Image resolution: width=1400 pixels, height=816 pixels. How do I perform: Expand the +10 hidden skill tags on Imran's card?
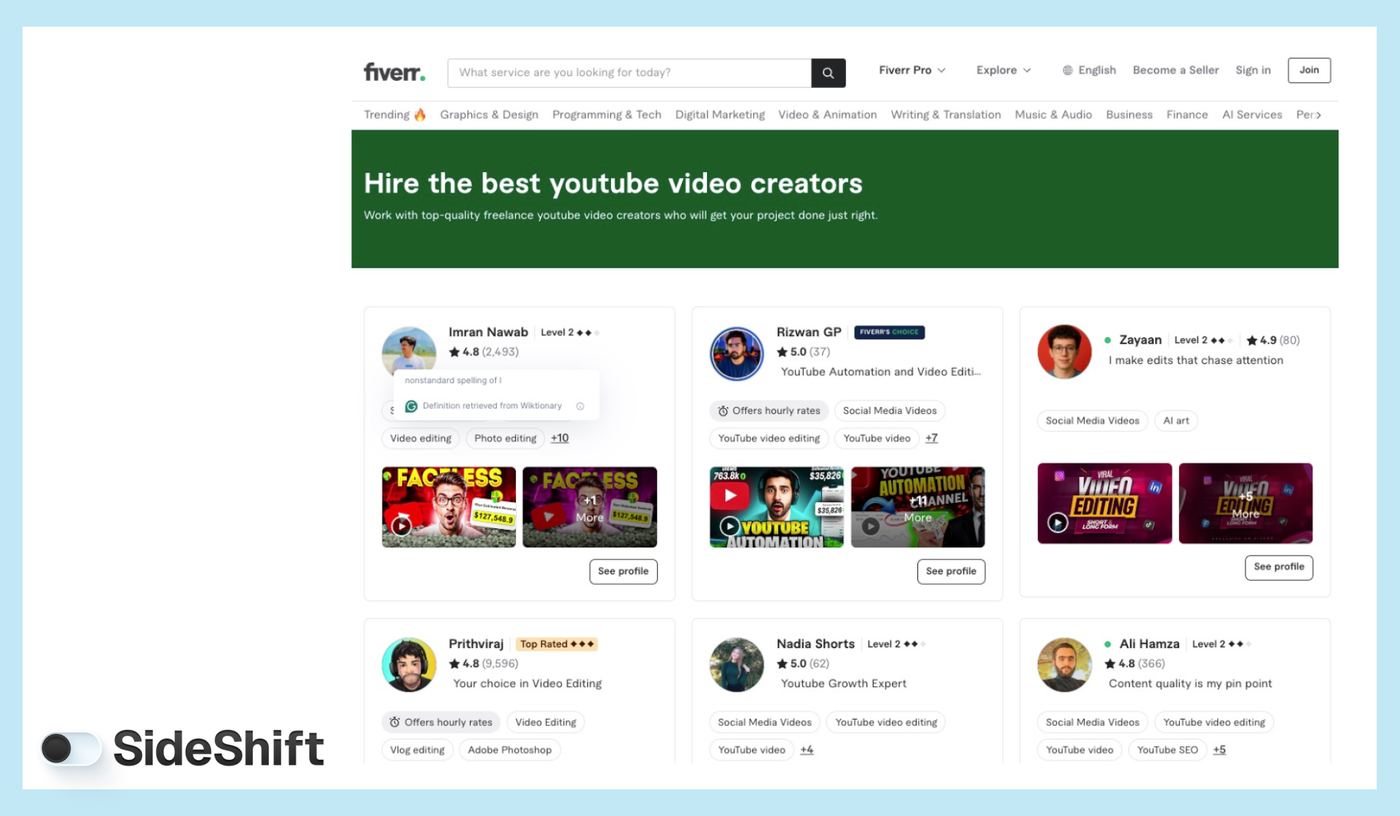click(x=559, y=437)
